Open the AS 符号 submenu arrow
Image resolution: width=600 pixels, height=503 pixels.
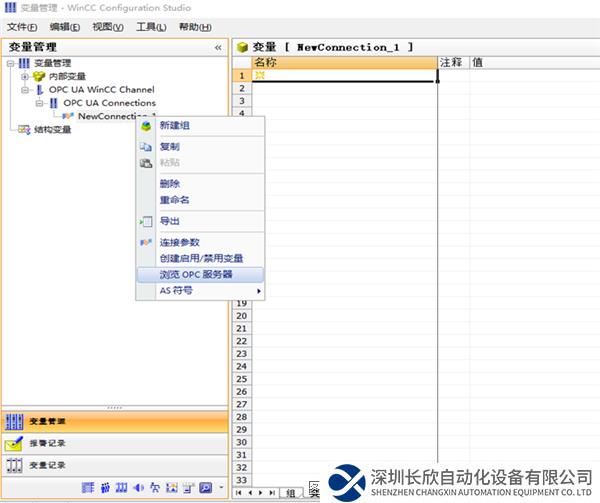click(x=260, y=291)
